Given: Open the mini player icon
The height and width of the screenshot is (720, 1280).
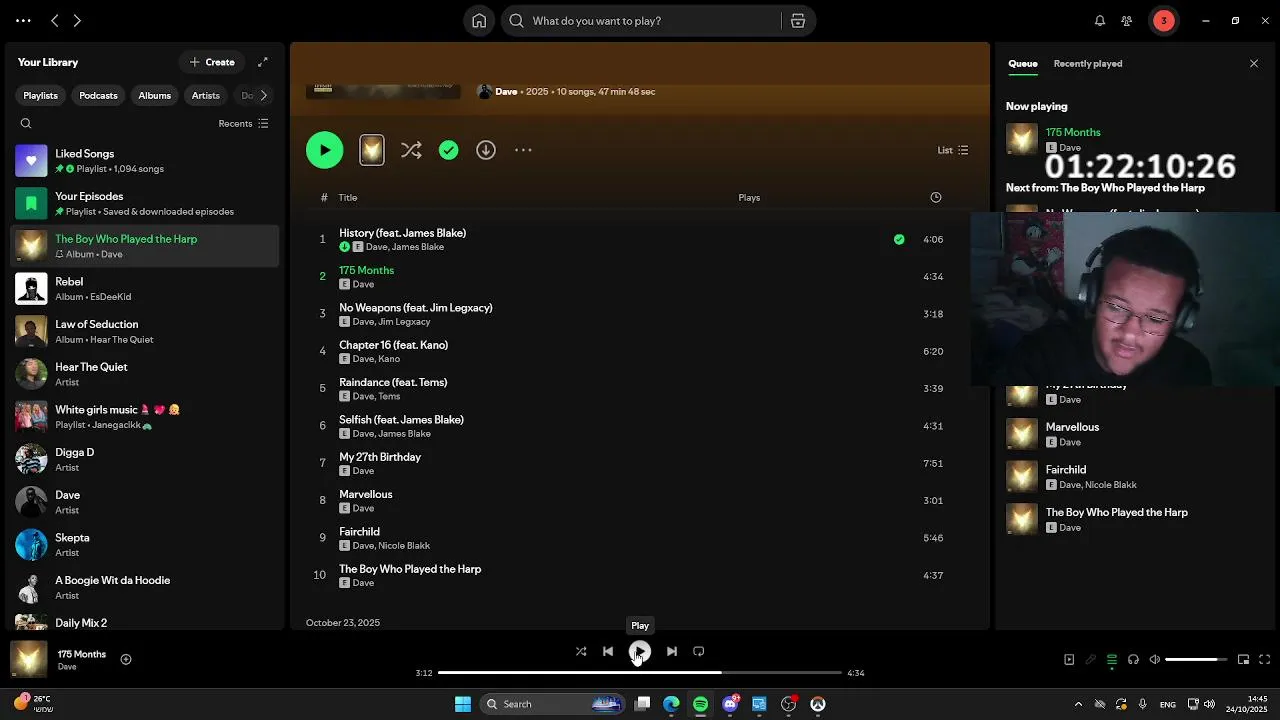Looking at the screenshot, I should click(1243, 659).
